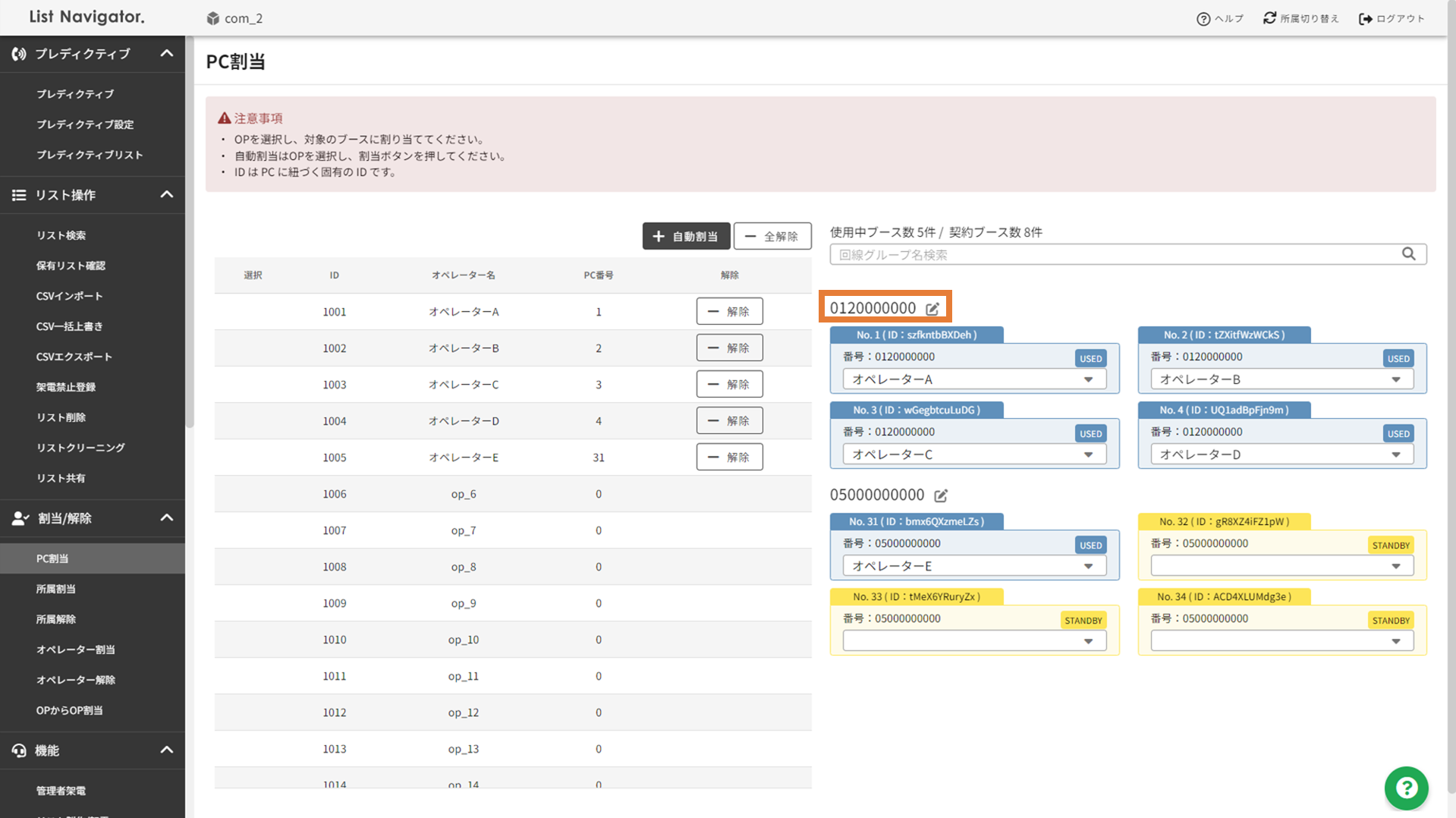Screen dimensions: 1456x818
Task: Release オペレーターA with 解除 button
Action: (x=729, y=311)
